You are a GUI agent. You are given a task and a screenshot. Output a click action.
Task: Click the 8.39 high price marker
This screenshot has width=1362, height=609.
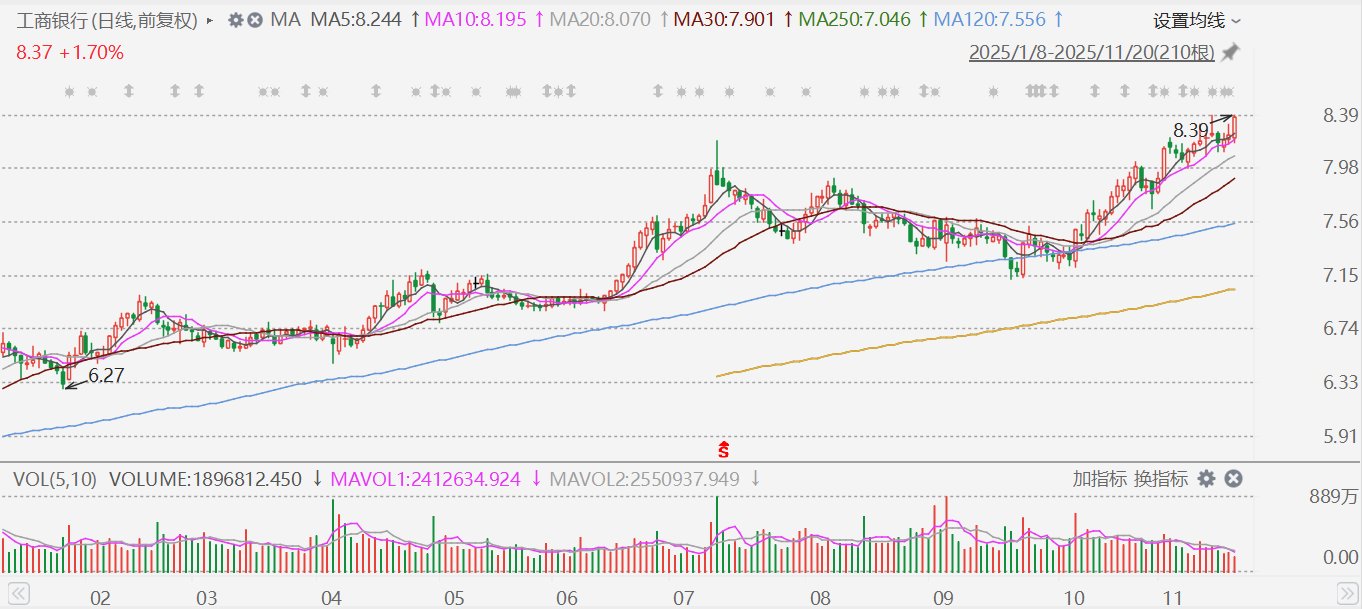pyautogui.click(x=1190, y=130)
